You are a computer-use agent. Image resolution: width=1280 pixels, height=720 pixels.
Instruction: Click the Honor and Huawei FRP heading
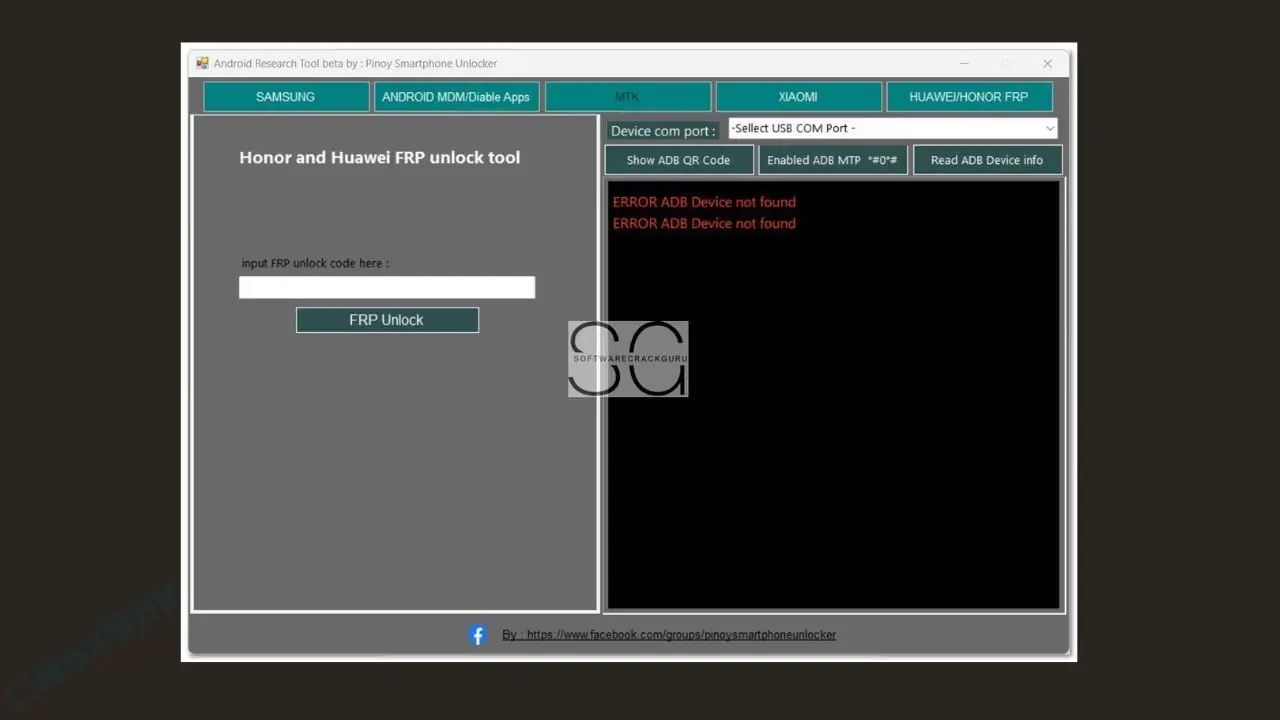379,157
